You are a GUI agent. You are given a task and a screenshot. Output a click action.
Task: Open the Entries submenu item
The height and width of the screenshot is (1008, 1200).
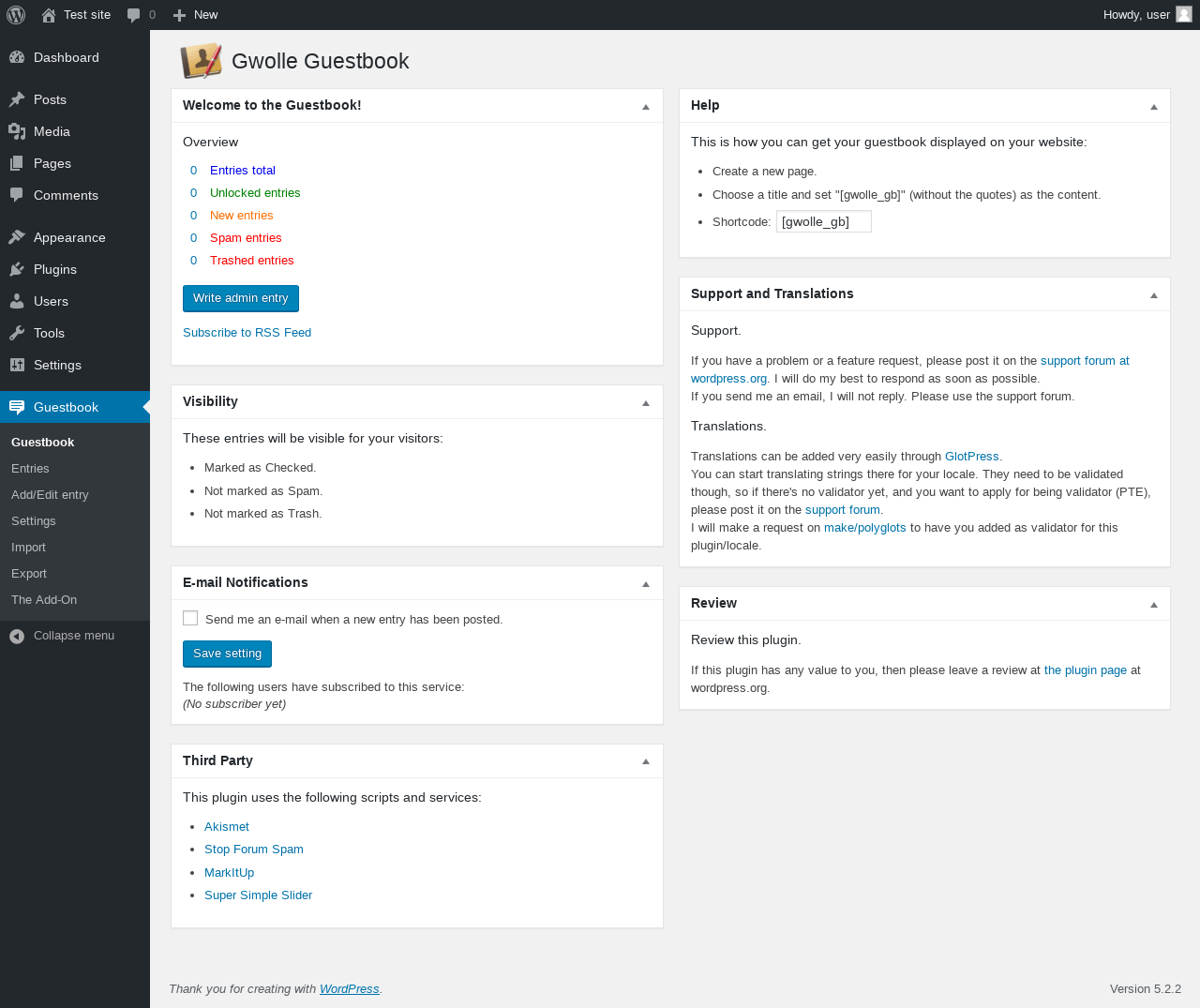30,469
